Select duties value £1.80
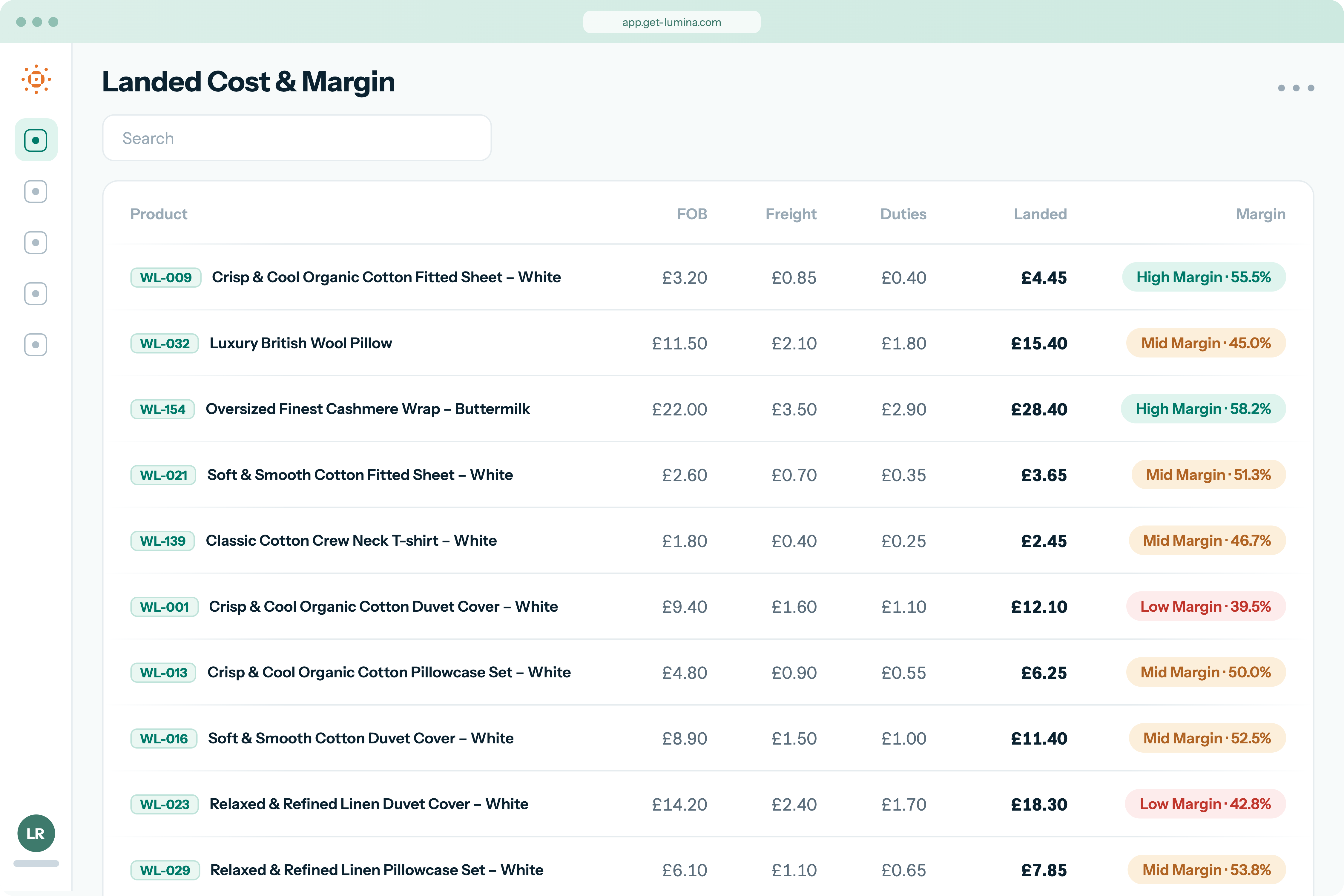Image resolution: width=1344 pixels, height=896 pixels. [903, 343]
